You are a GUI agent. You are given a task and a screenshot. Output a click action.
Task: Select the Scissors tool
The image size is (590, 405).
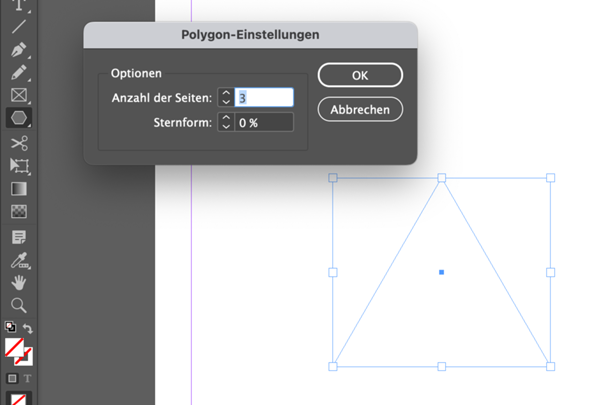tap(18, 143)
